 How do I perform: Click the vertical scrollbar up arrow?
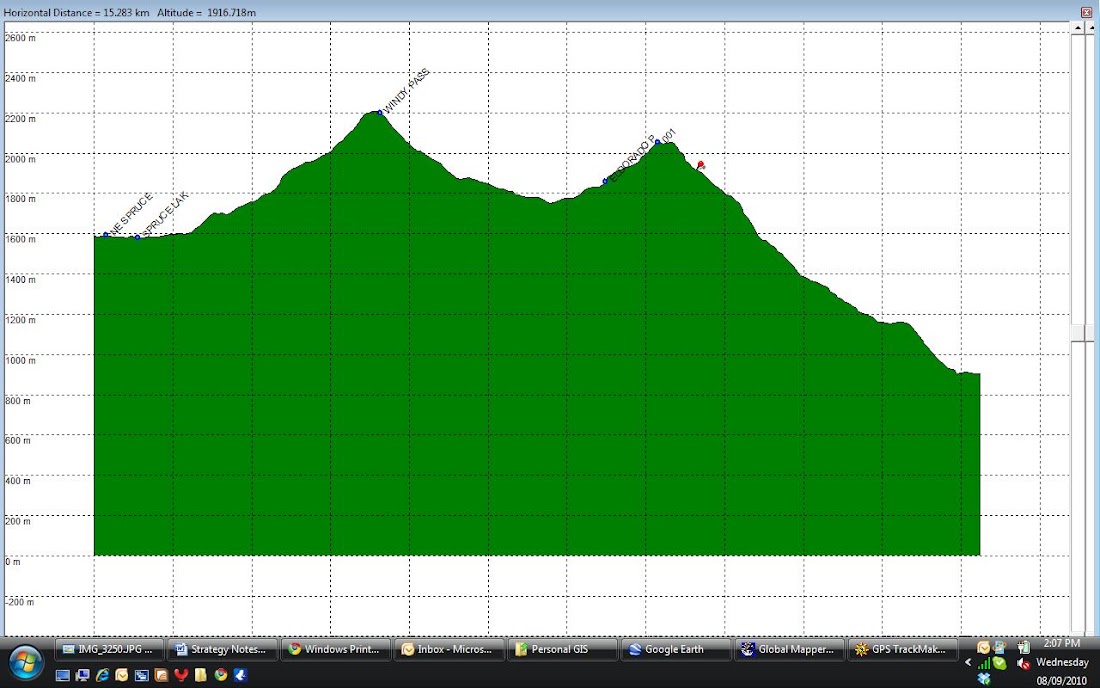[x=1078, y=27]
